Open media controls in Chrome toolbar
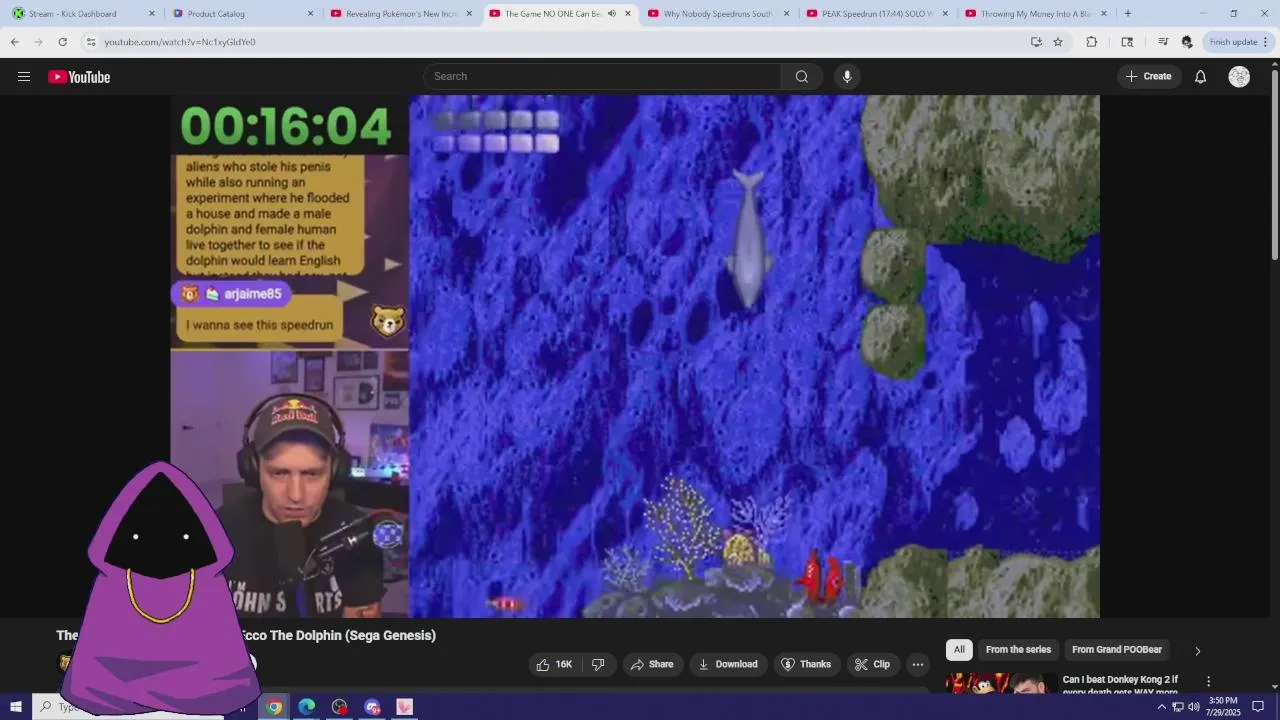The image size is (1280, 720). [1163, 42]
